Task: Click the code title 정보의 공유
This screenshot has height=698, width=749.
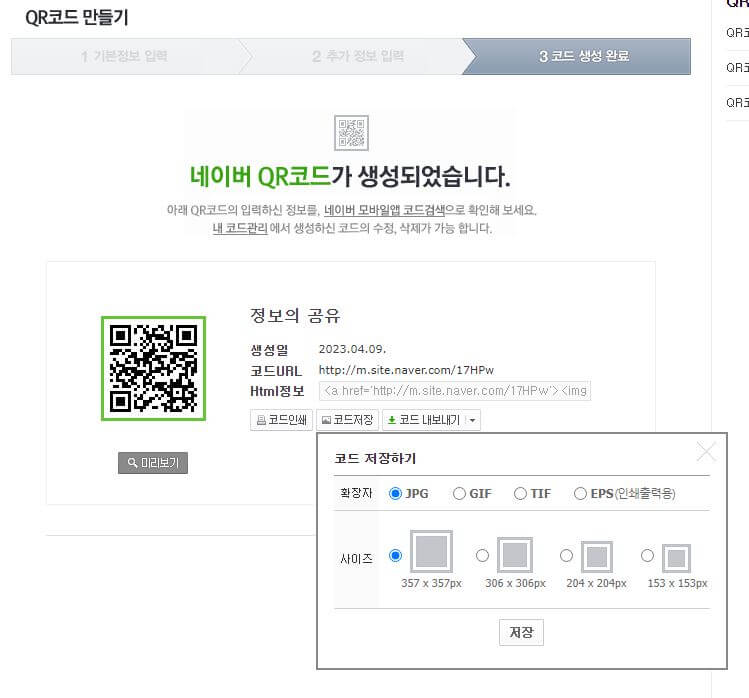Action: tap(295, 315)
